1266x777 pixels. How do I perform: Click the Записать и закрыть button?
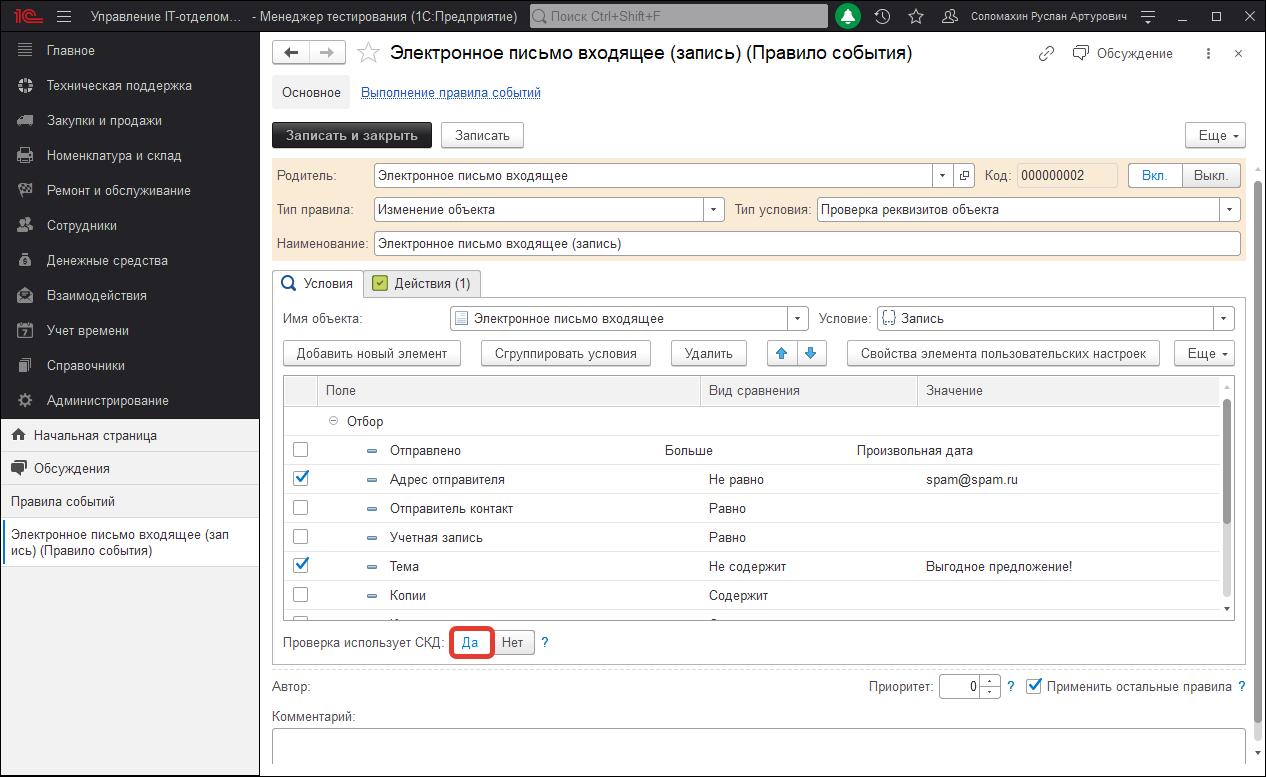pyautogui.click(x=352, y=134)
